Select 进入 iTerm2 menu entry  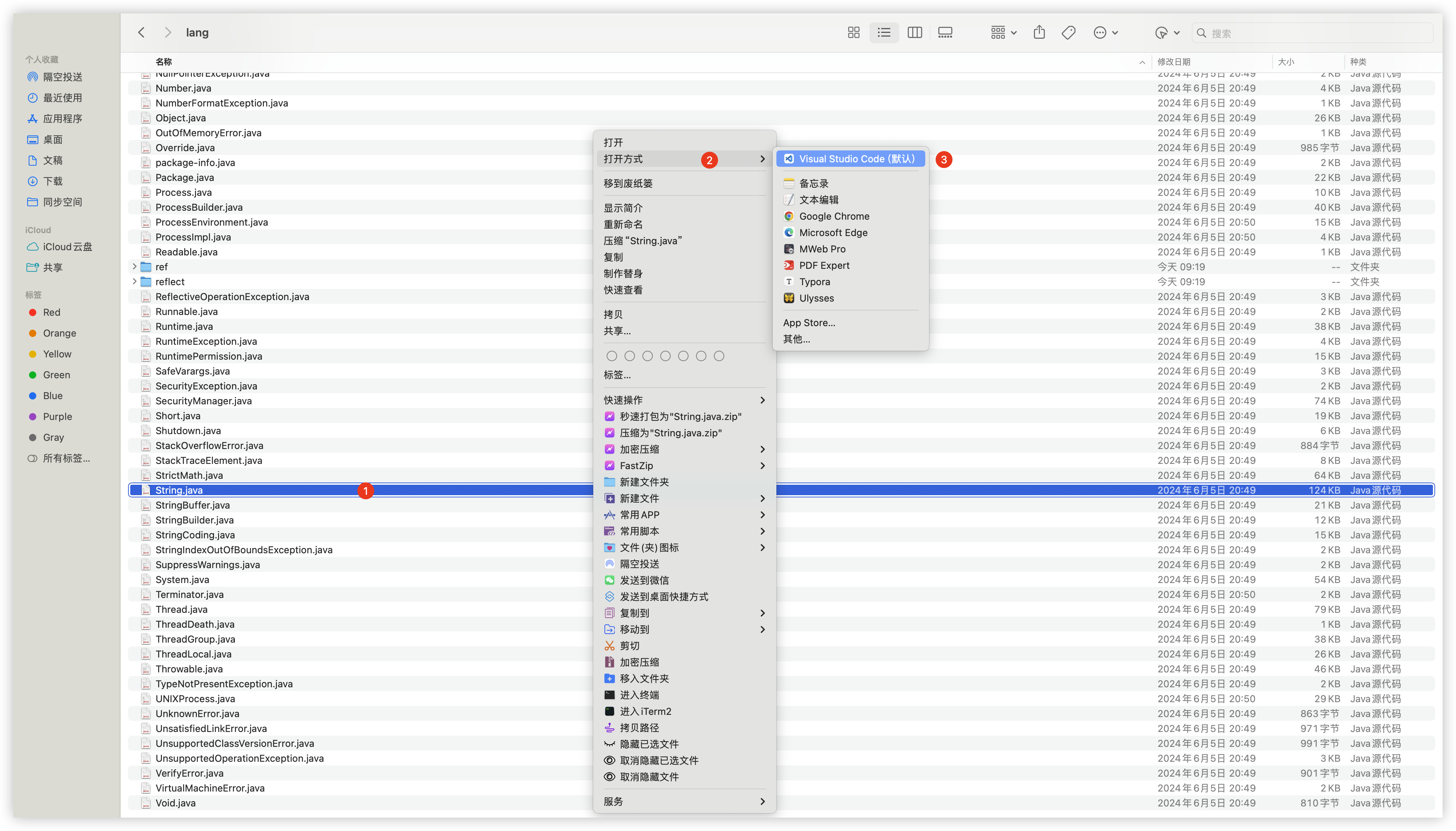click(x=645, y=711)
